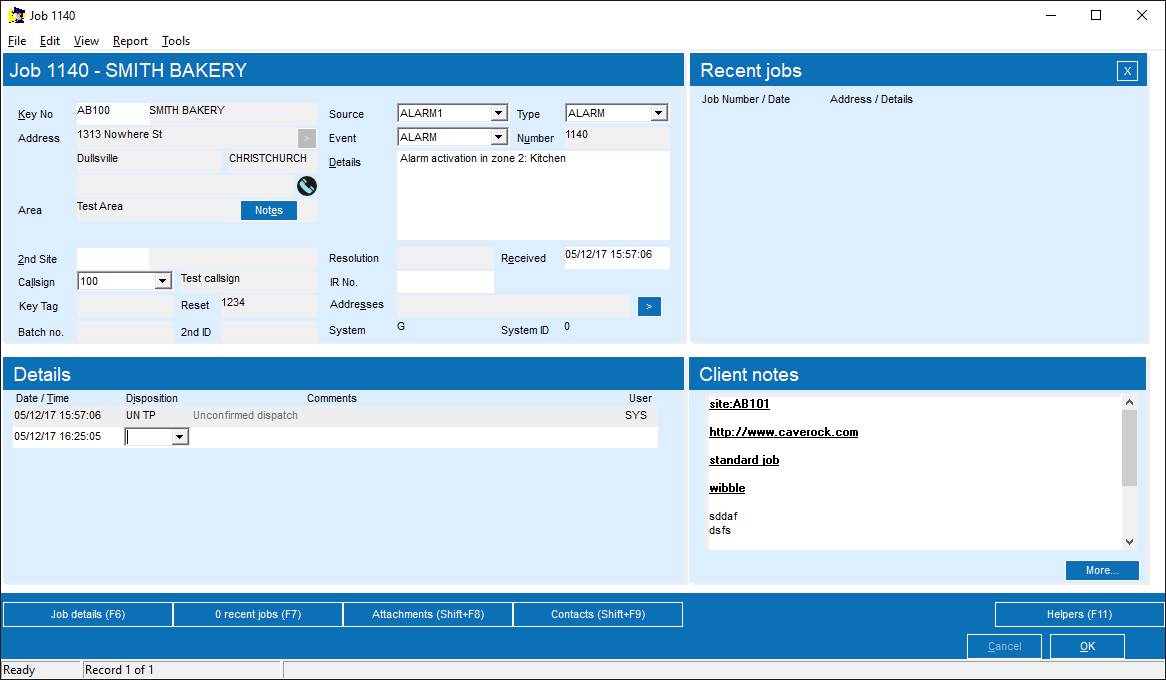Image resolution: width=1166 pixels, height=680 pixels.
Task: Open Attachments (Shift+F8) tab
Action: [x=428, y=615]
